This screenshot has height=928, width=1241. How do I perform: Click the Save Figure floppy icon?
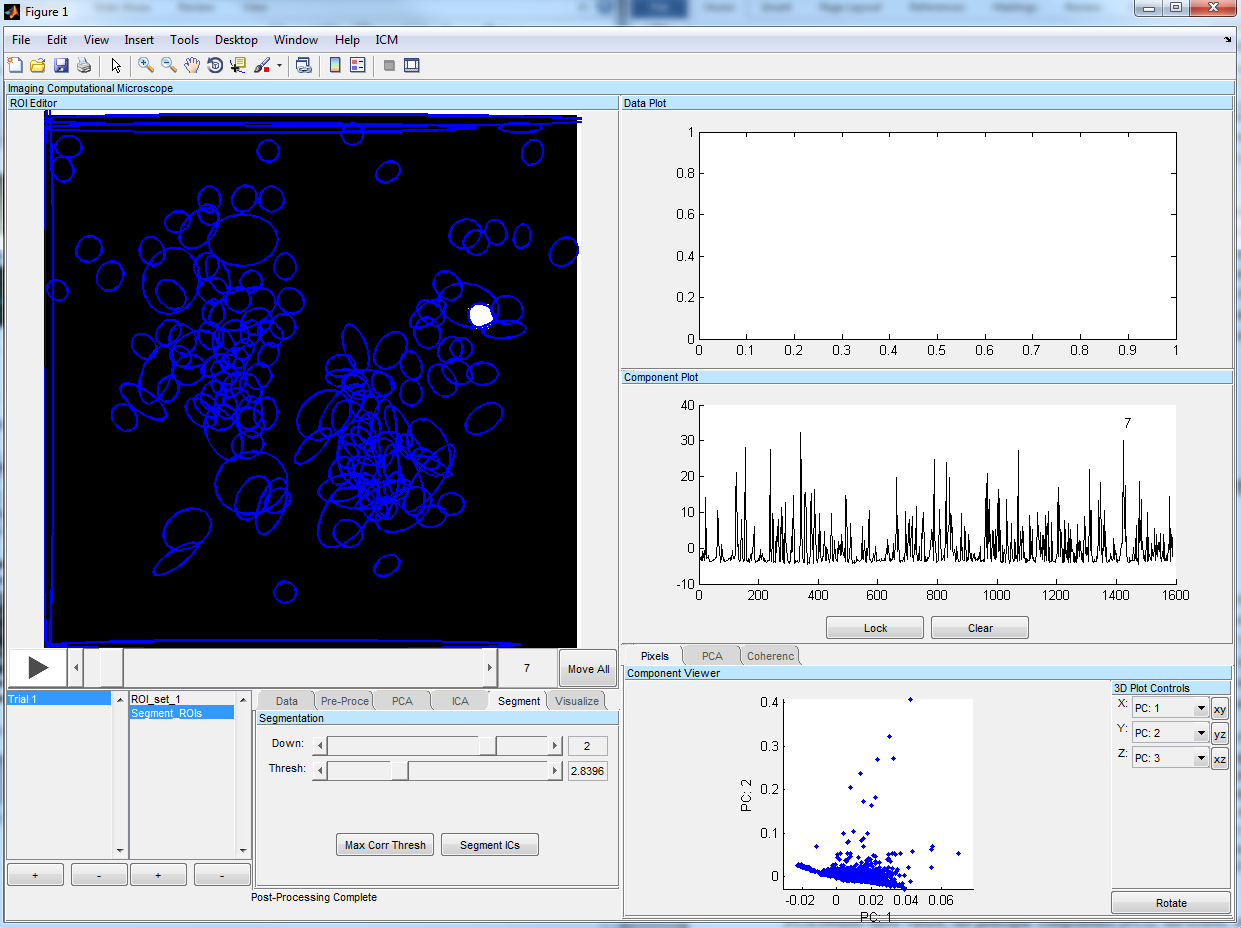(x=61, y=66)
